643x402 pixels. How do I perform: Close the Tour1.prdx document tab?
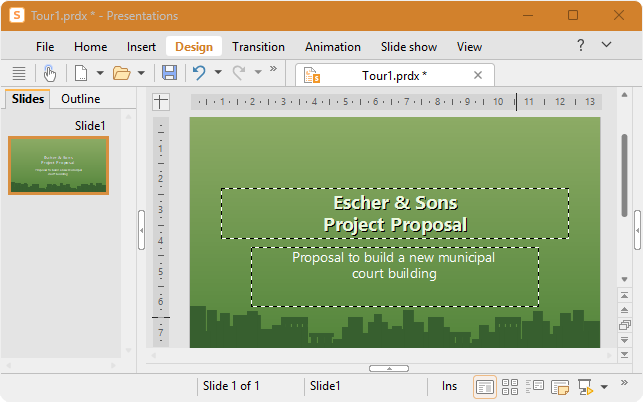coord(478,75)
